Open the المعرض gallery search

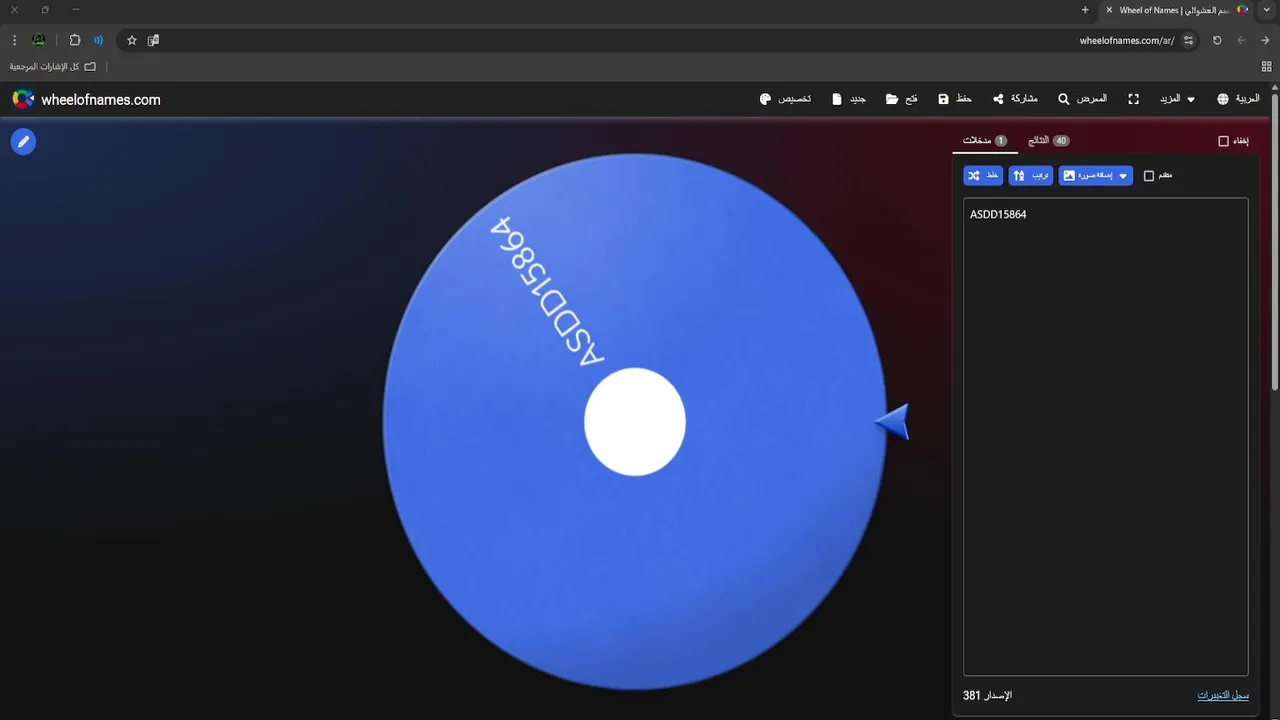[x=1082, y=99]
